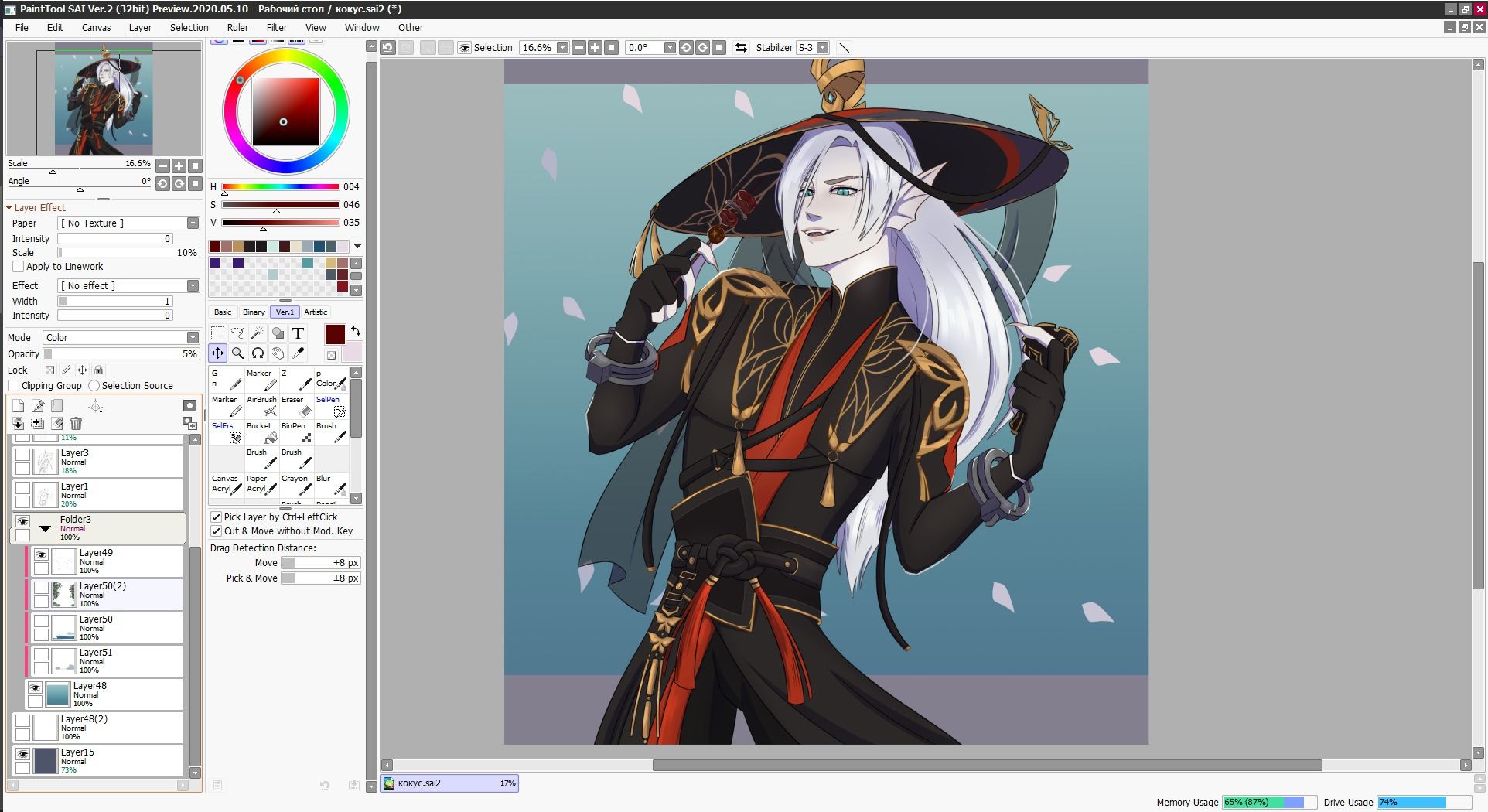The width and height of the screenshot is (1488, 812).
Task: Click the Undo arrow in the toolbar
Action: coord(387,48)
